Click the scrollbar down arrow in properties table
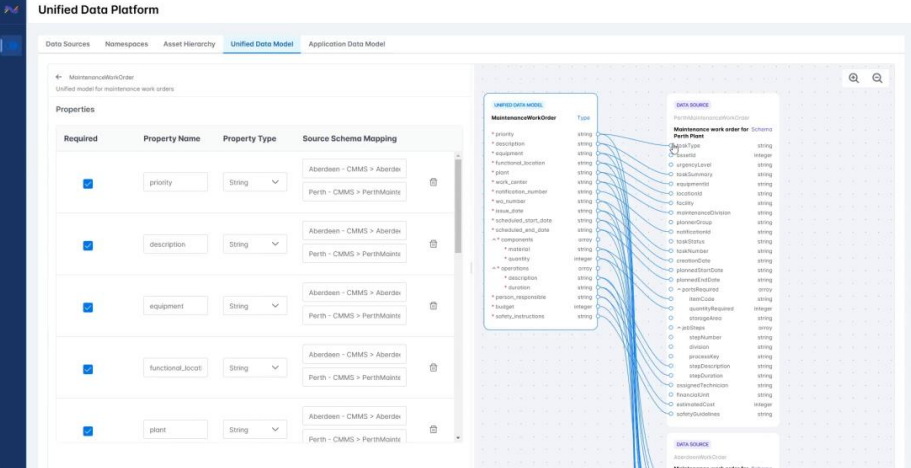The height and width of the screenshot is (468, 911). (x=458, y=438)
